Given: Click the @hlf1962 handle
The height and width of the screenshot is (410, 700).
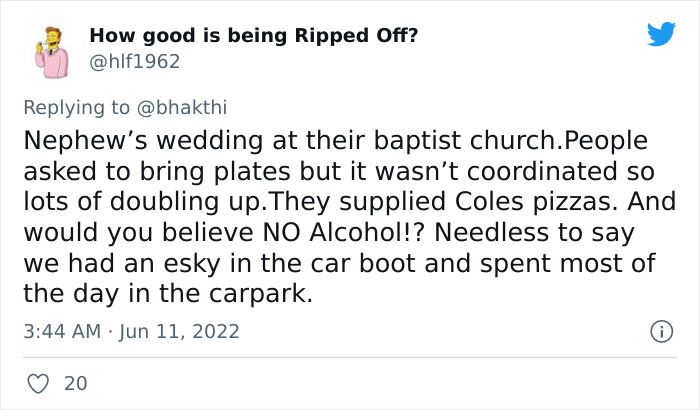Looking at the screenshot, I should [x=135, y=61].
